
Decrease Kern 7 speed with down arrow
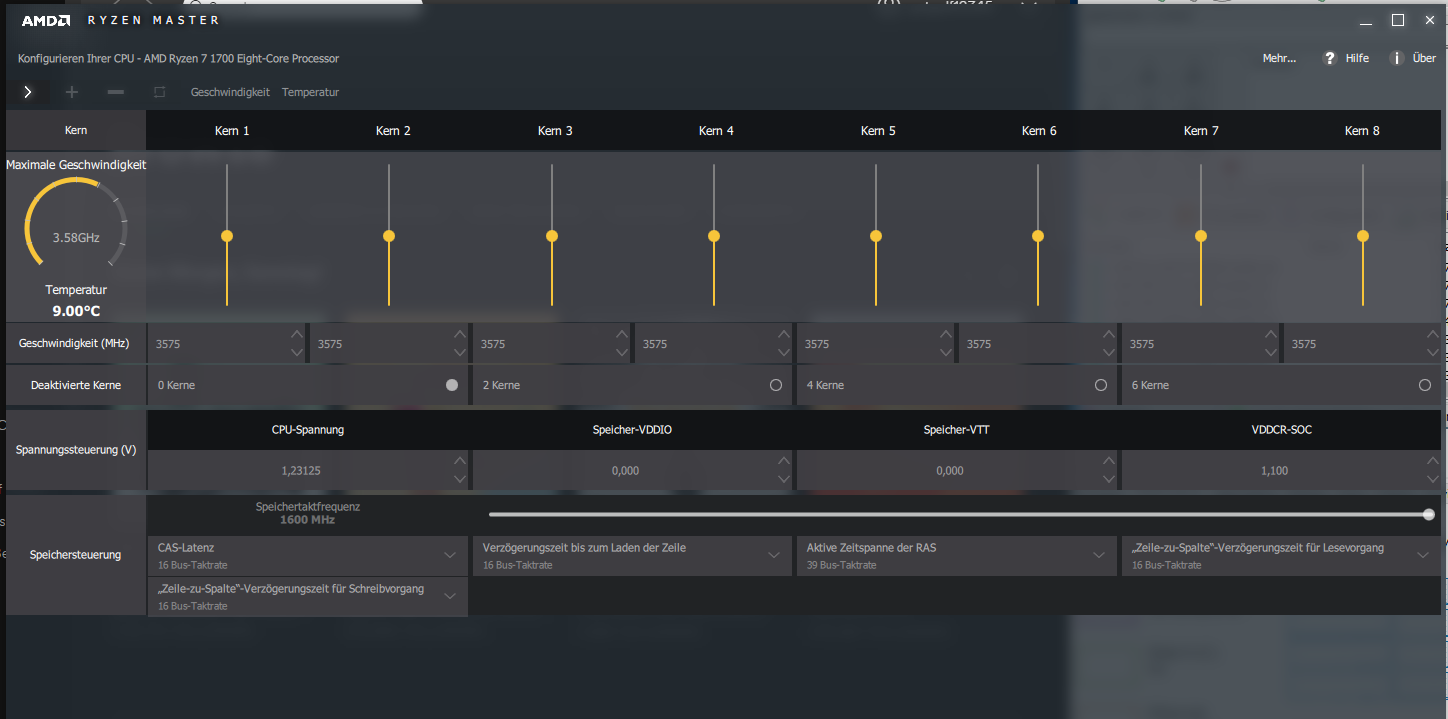click(x=1271, y=353)
